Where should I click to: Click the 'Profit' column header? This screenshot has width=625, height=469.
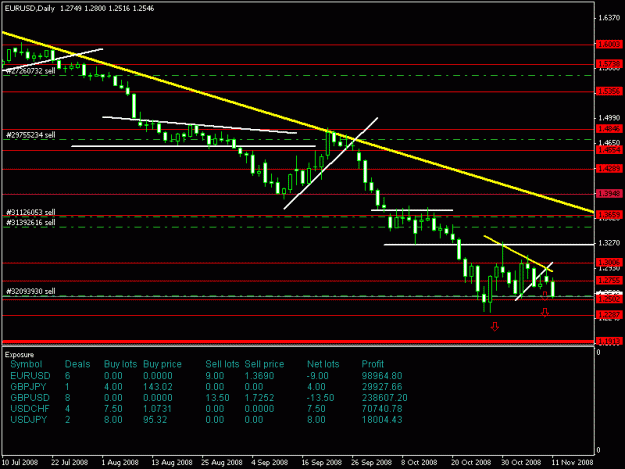[x=372, y=364]
